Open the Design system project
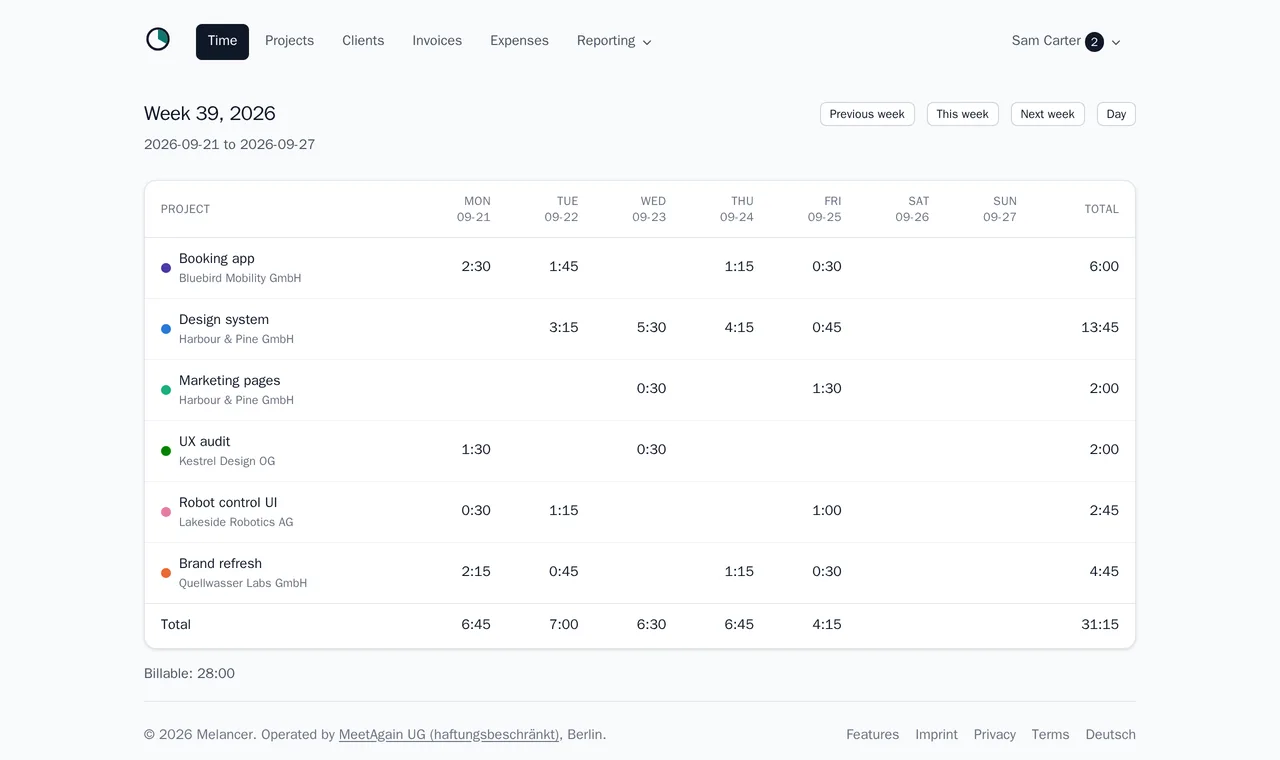Viewport: 1280px width, 760px height. point(224,320)
